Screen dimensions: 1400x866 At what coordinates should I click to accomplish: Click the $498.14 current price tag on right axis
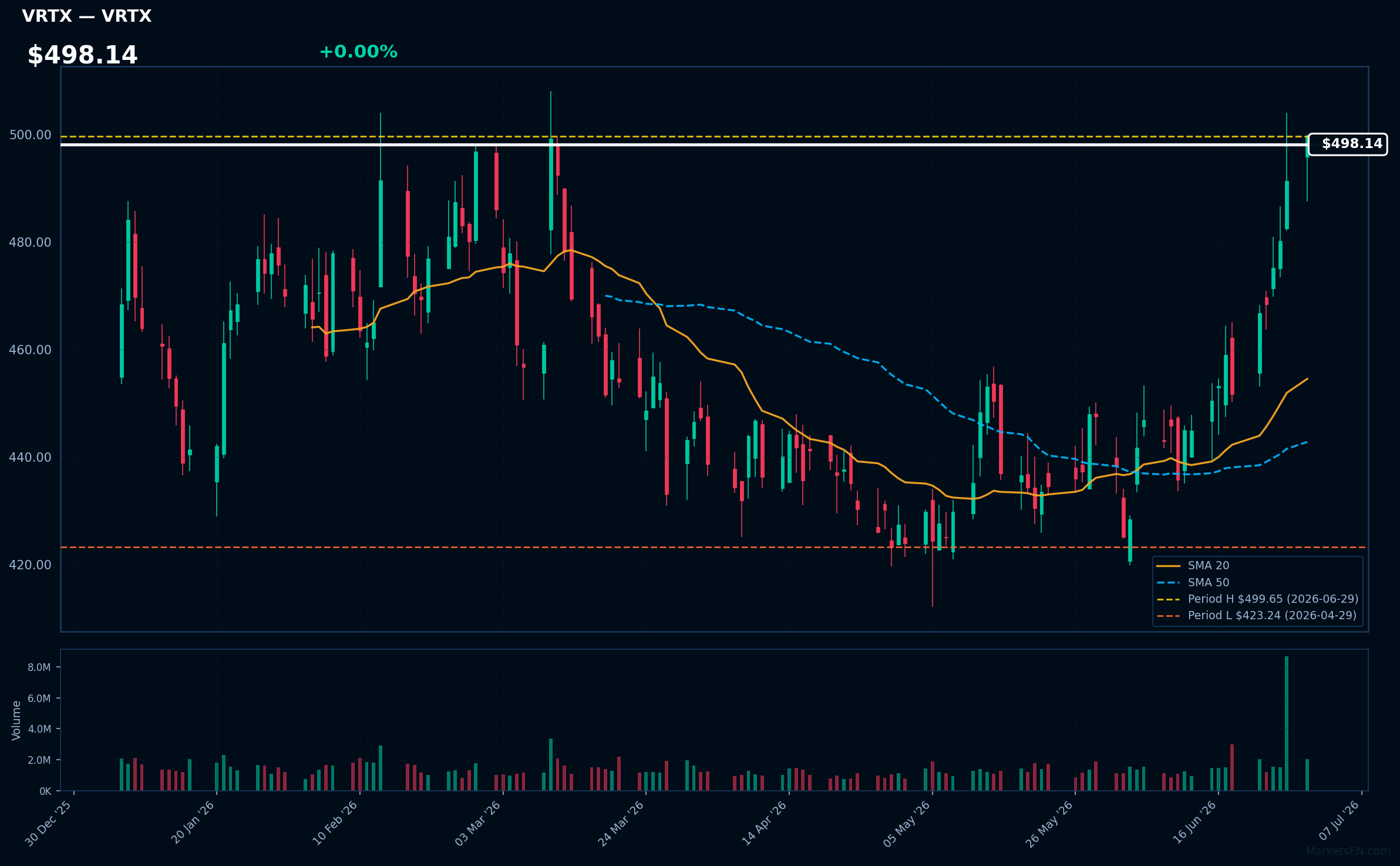click(x=1348, y=144)
